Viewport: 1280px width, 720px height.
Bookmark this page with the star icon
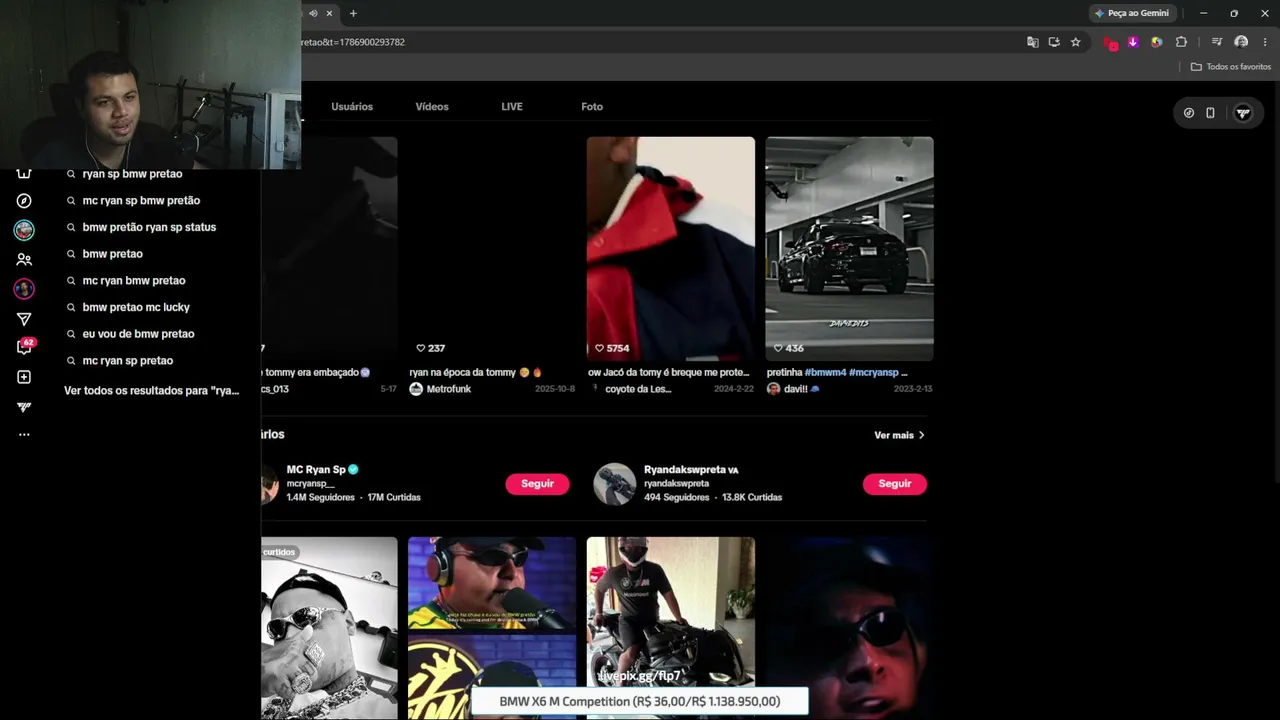tap(1076, 42)
